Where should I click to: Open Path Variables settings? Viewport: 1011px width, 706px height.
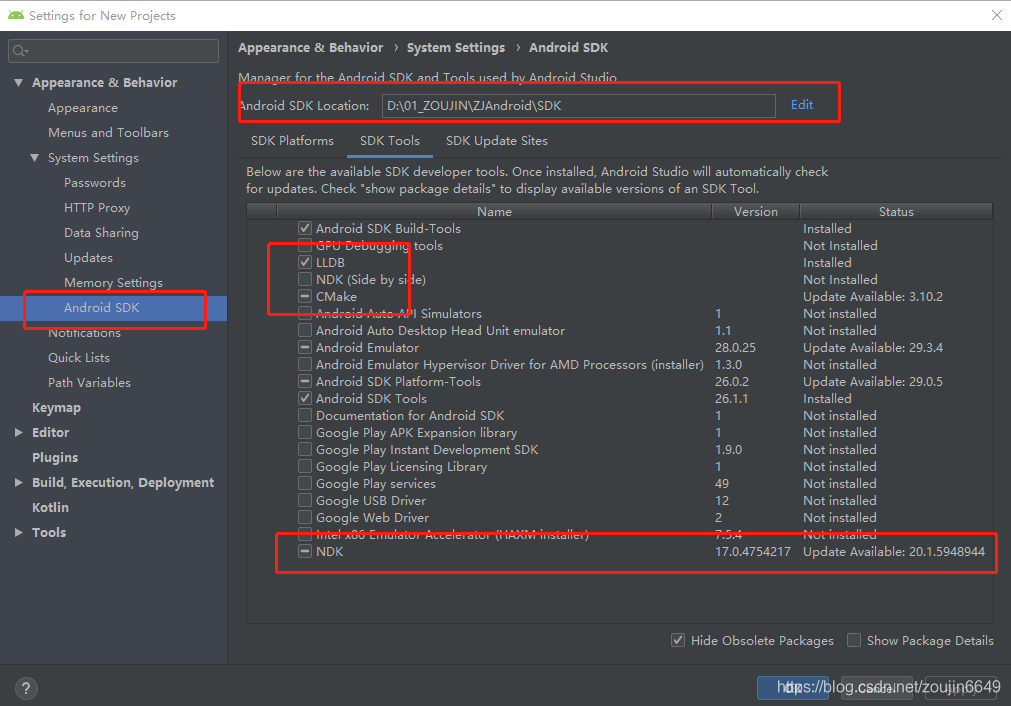coord(89,383)
